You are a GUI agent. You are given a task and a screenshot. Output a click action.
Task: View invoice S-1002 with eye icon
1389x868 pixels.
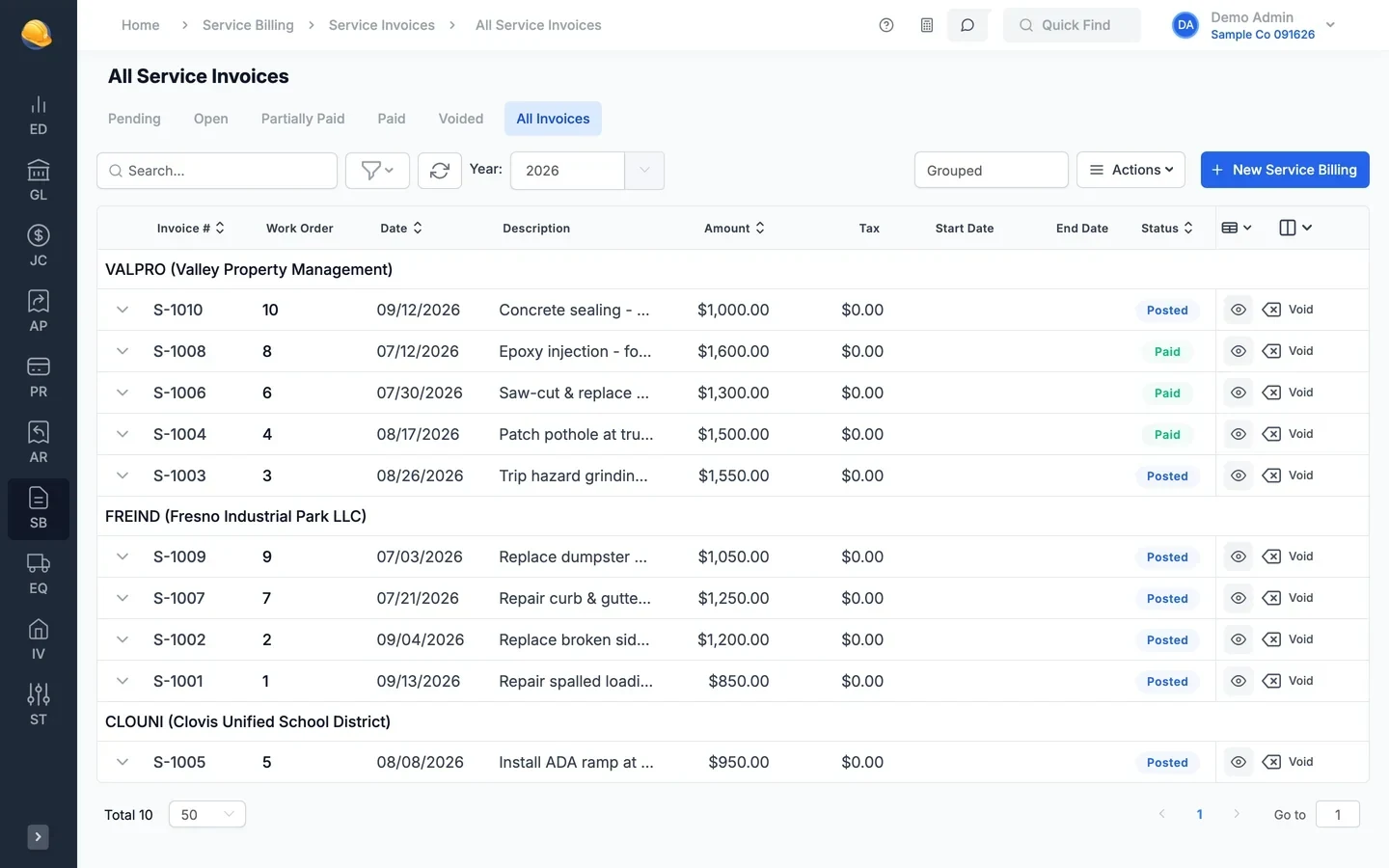pyautogui.click(x=1239, y=639)
